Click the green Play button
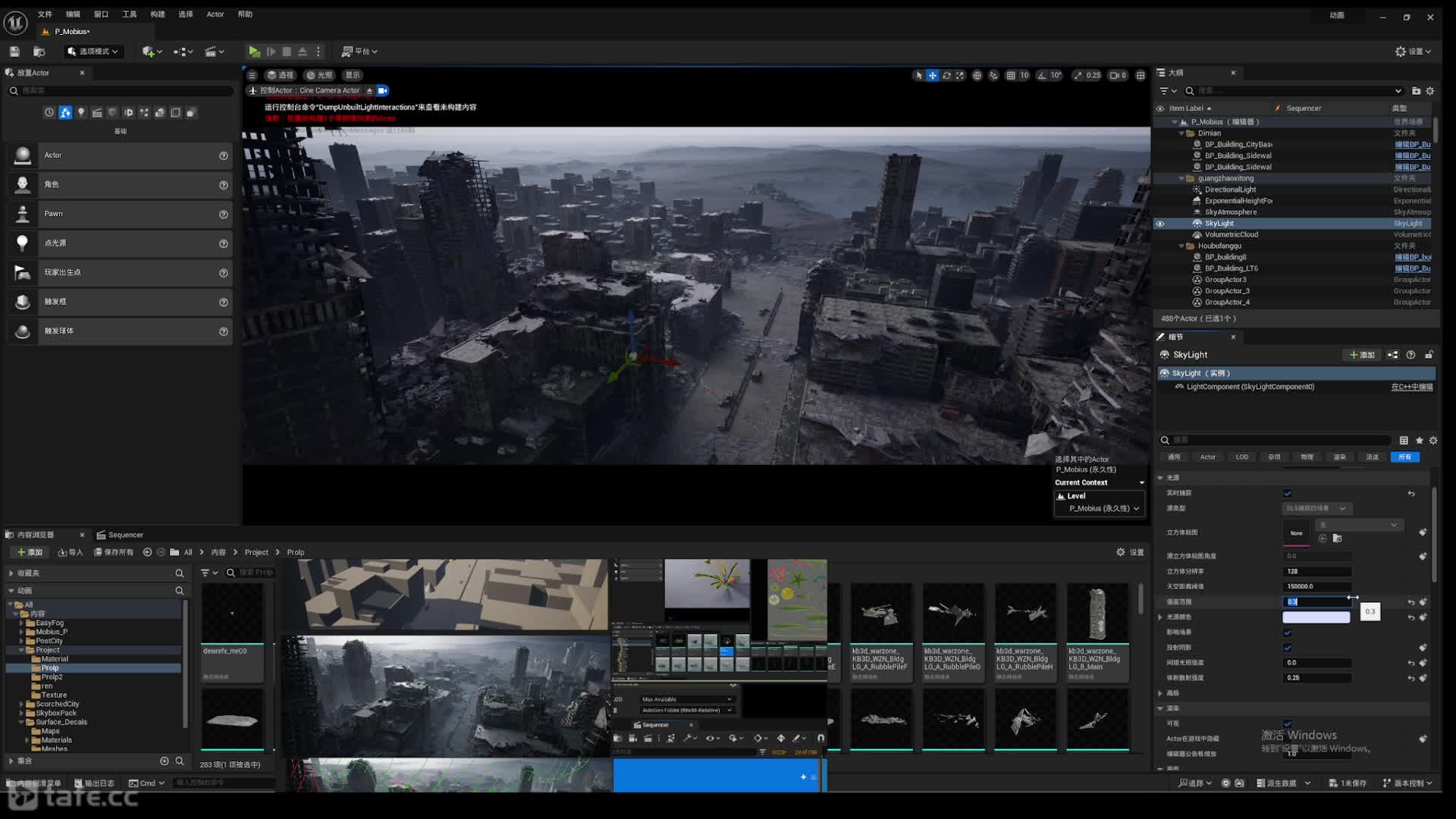Screen dimensions: 1456x819 coord(254,52)
